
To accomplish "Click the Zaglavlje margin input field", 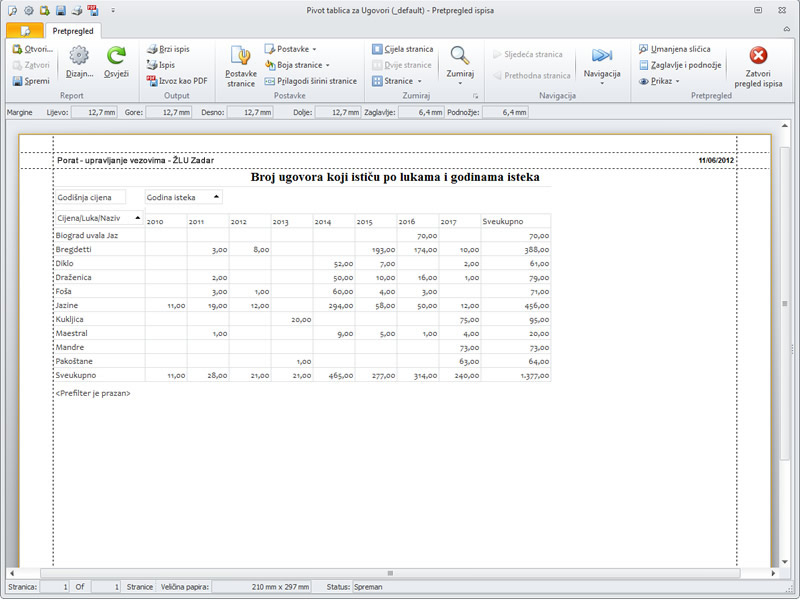I will tap(421, 112).
